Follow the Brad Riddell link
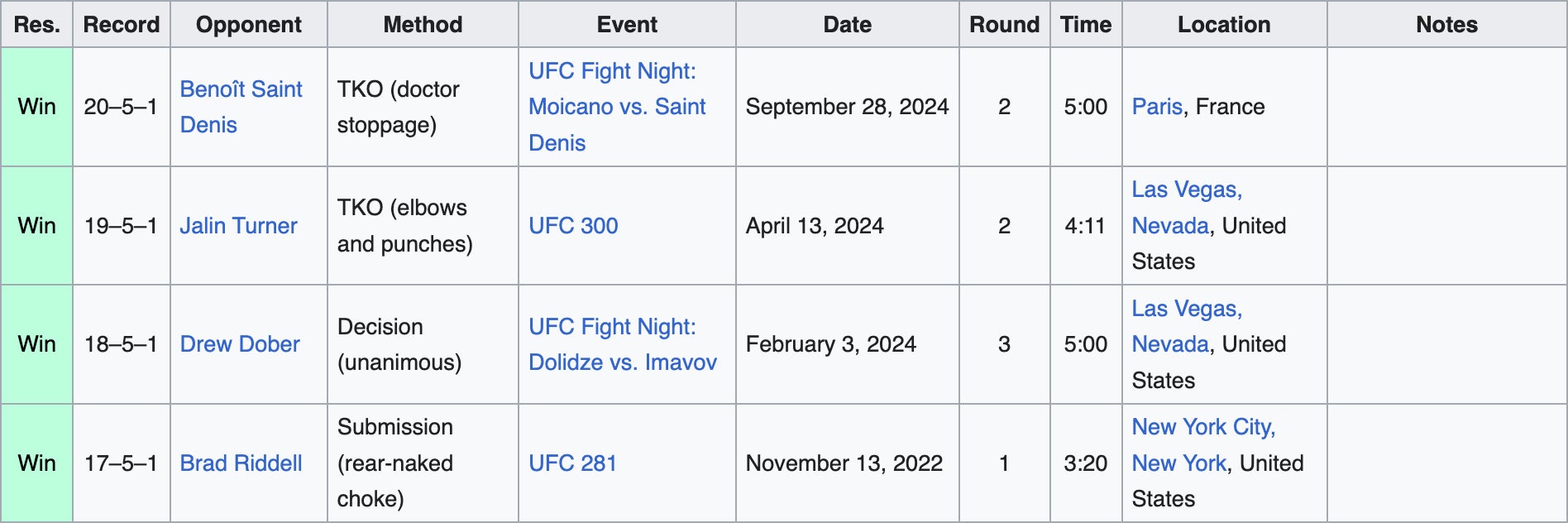Viewport: 1568px width, 523px height. pos(241,463)
